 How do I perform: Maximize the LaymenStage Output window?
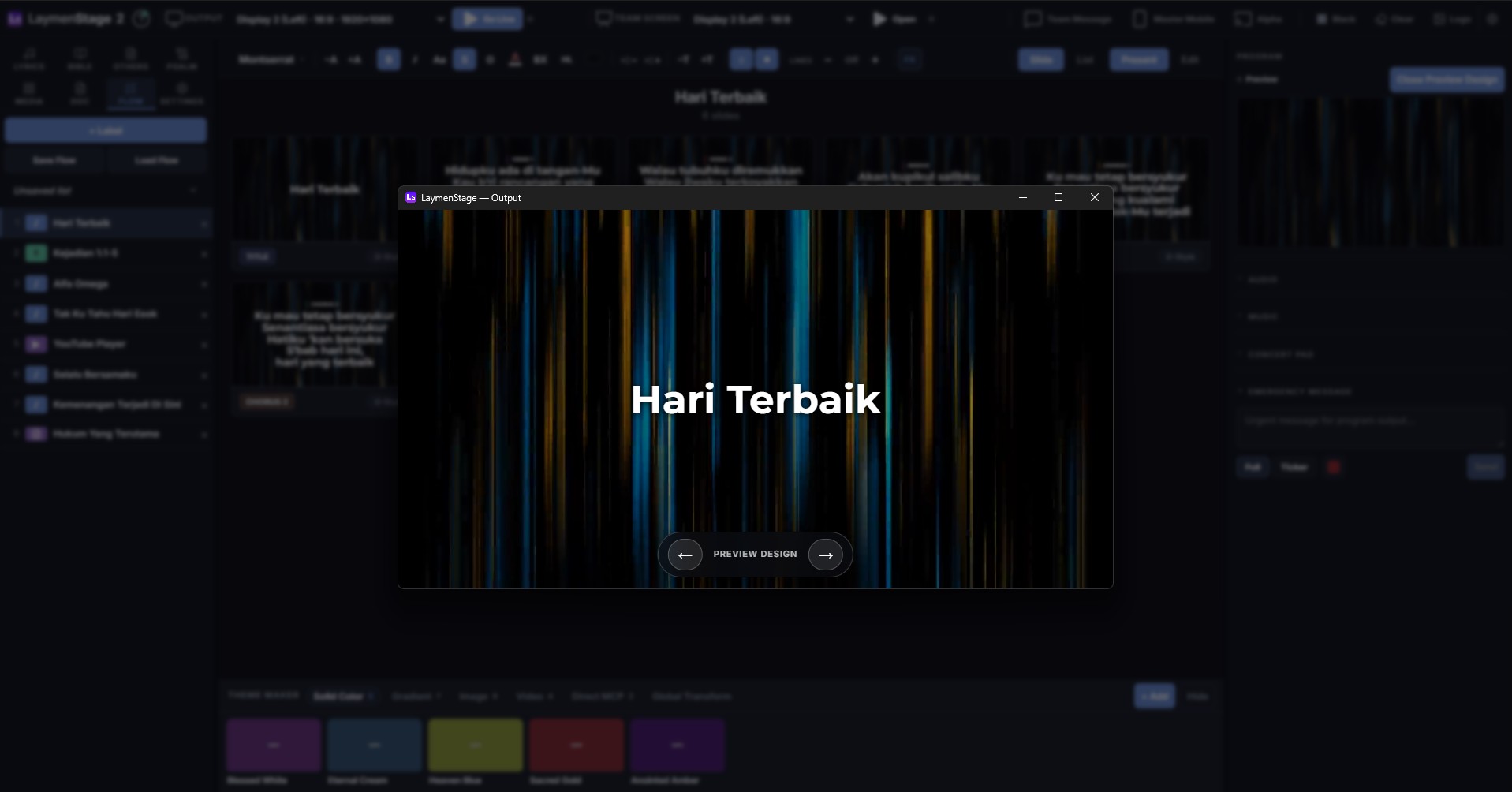click(x=1058, y=197)
